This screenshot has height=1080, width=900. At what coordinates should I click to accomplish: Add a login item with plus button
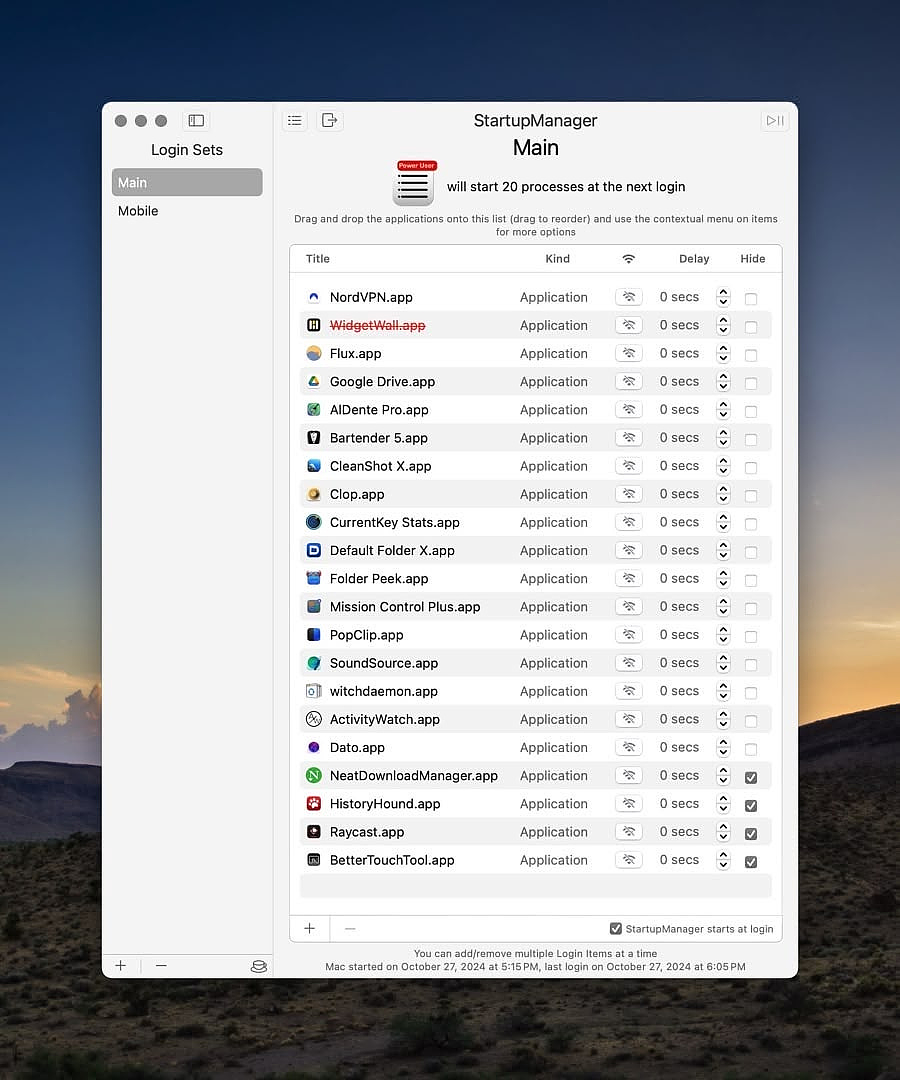310,929
